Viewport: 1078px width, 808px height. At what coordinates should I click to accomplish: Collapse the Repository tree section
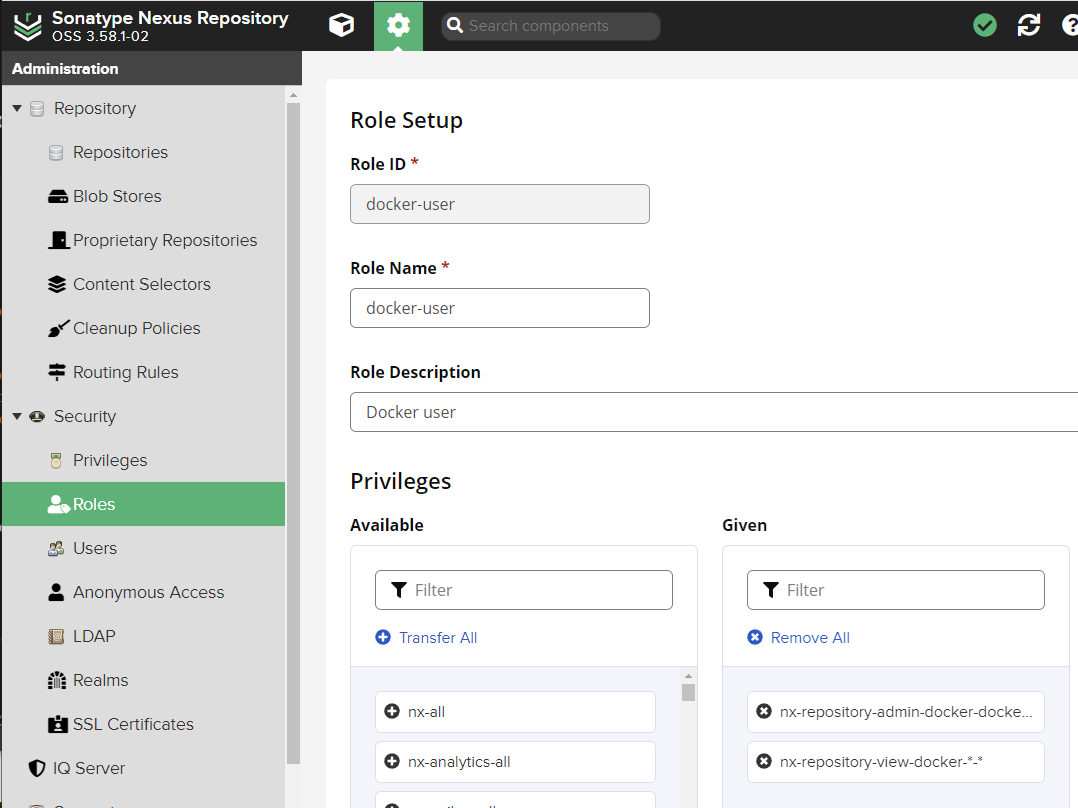tap(17, 108)
